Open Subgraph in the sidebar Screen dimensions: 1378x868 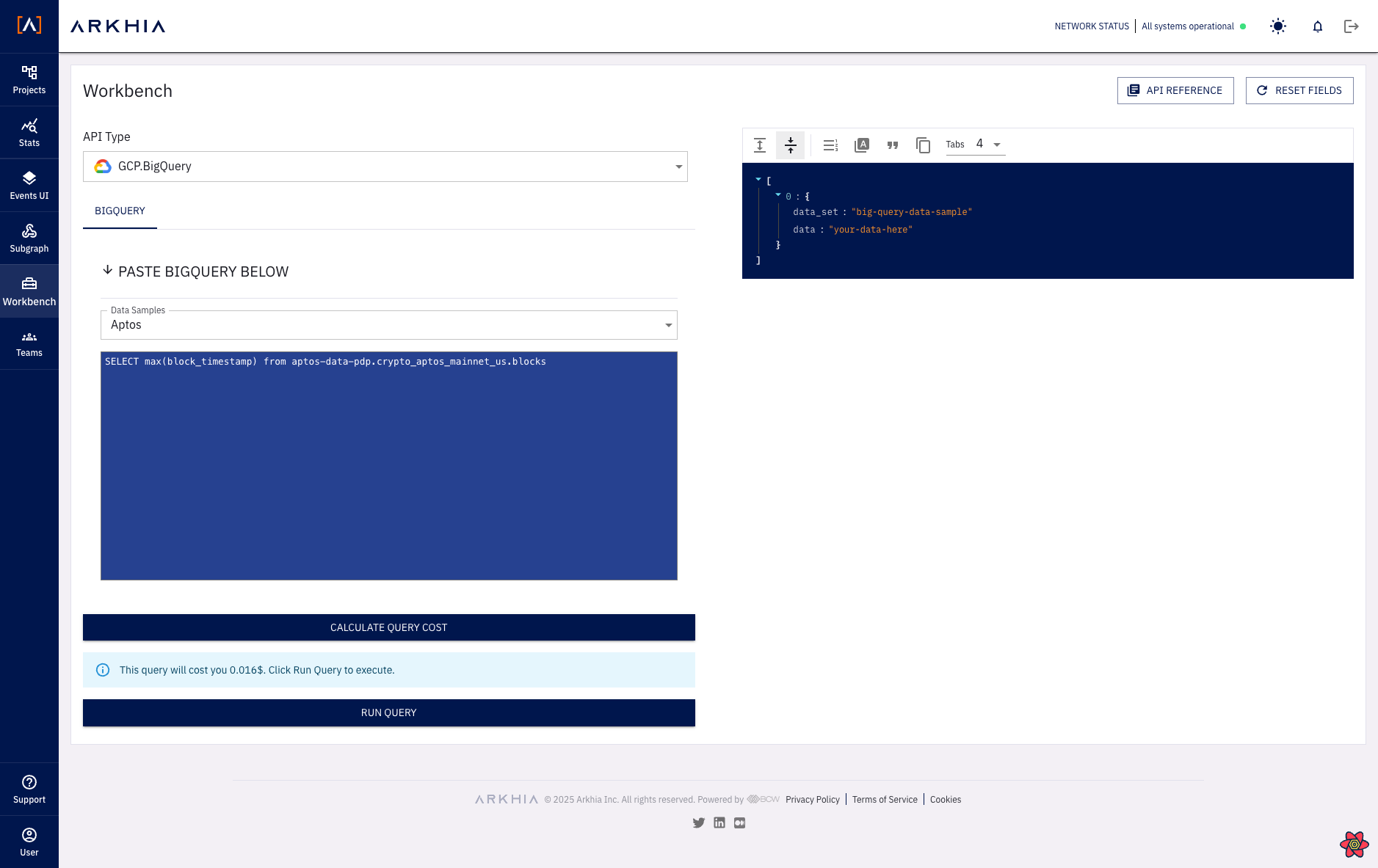[29, 238]
